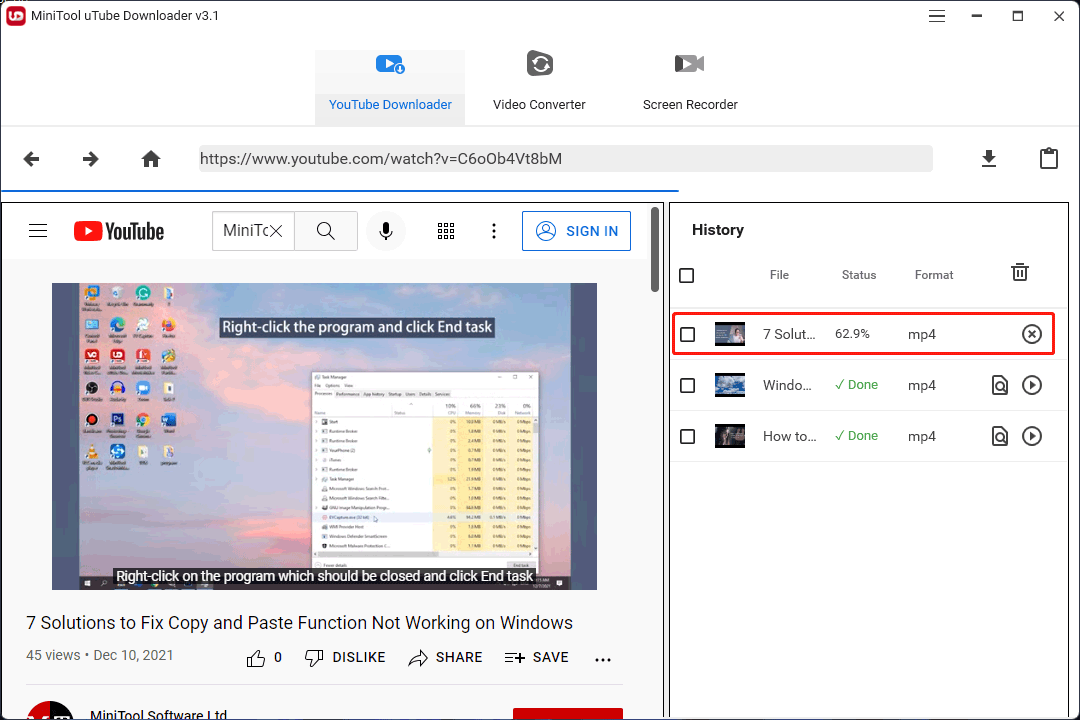Check the select-all checkbox in History header
Viewport: 1080px width, 720px height.
click(687, 276)
